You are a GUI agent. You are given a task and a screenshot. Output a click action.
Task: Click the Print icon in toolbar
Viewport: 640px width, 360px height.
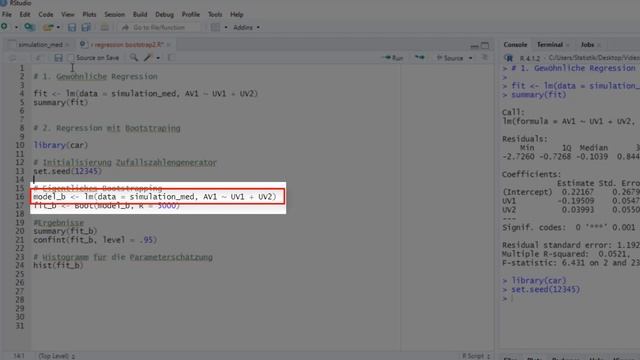pyautogui.click(x=104, y=27)
